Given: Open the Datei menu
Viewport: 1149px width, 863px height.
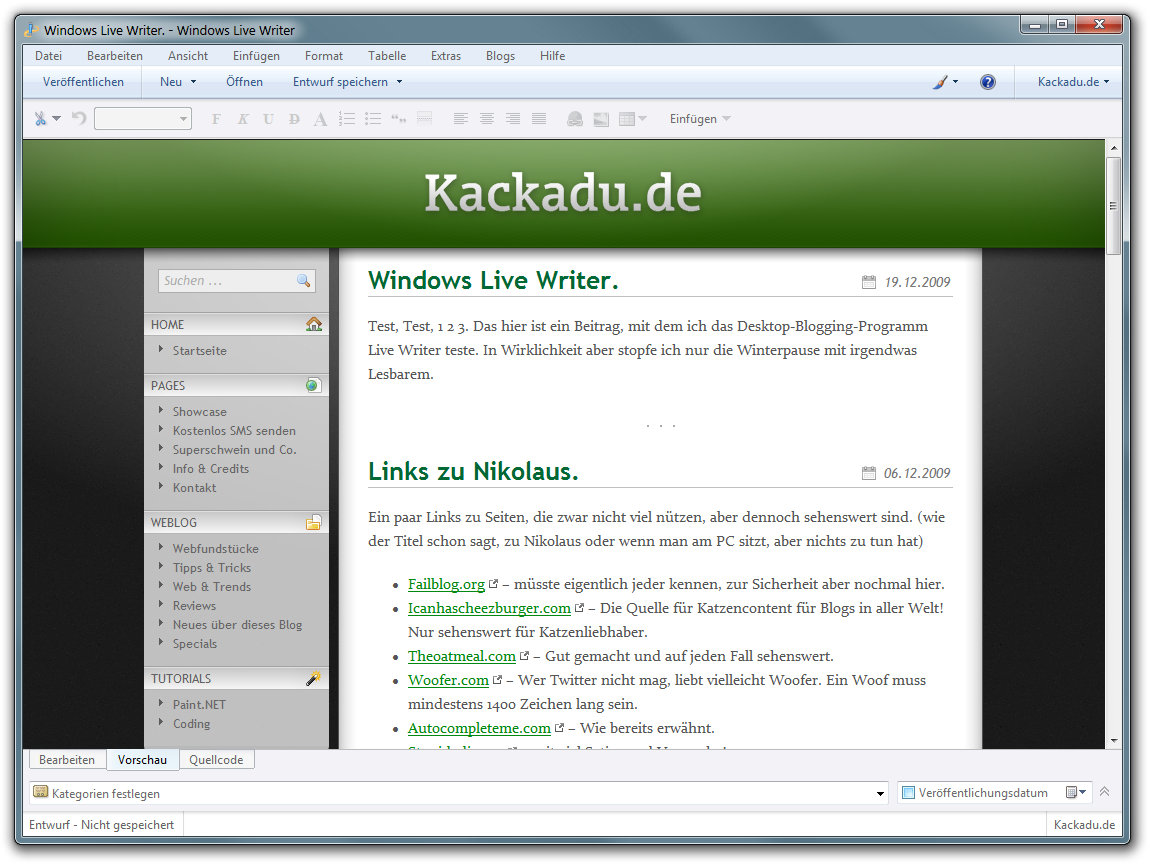Looking at the screenshot, I should [x=48, y=56].
